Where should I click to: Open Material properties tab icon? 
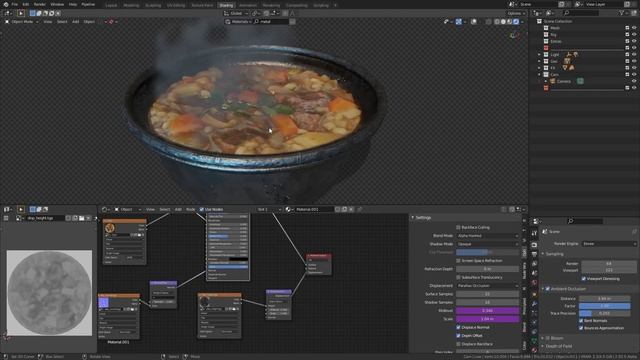[534, 350]
